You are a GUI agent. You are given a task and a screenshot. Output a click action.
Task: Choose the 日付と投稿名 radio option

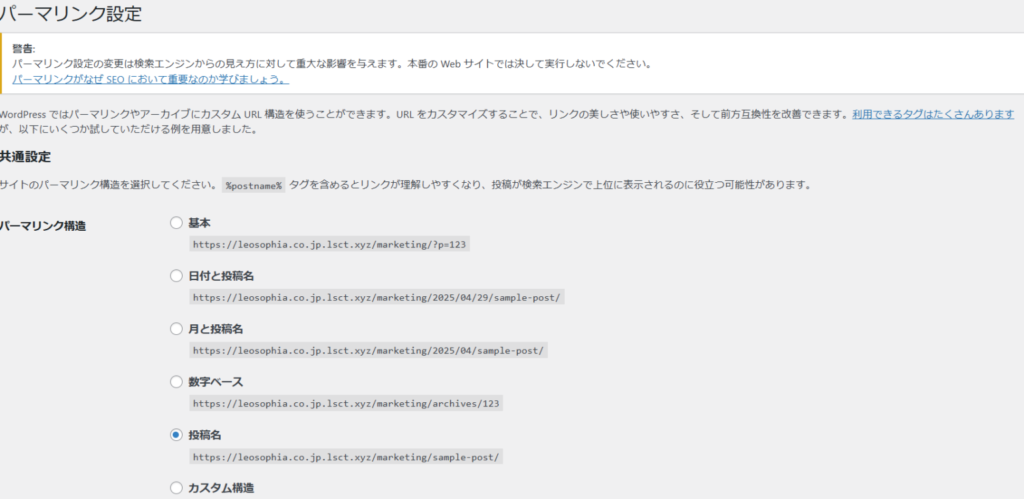click(176, 276)
